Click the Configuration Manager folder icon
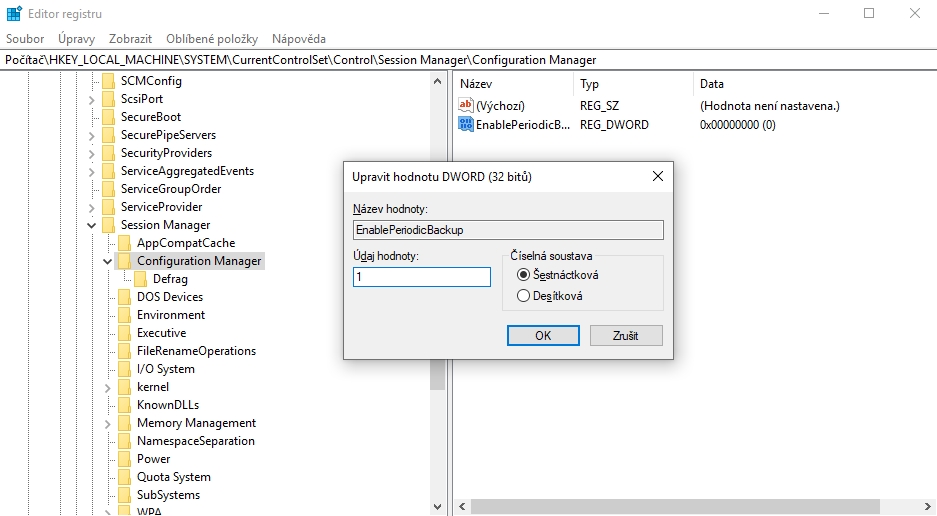The height and width of the screenshot is (516, 937). click(124, 261)
